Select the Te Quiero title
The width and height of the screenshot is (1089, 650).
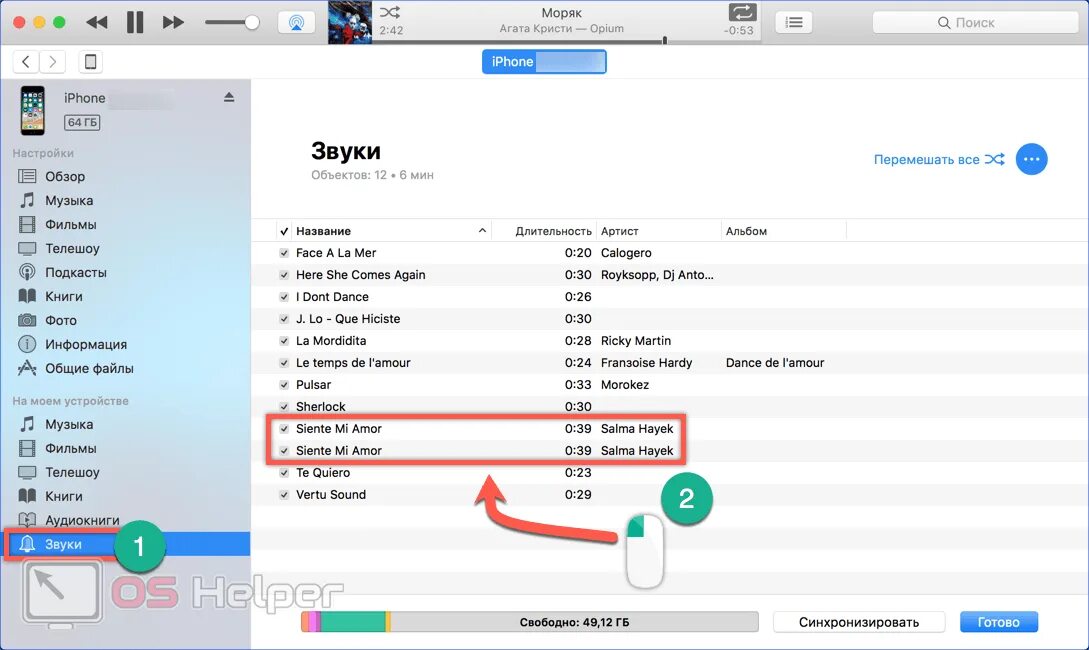(x=323, y=473)
